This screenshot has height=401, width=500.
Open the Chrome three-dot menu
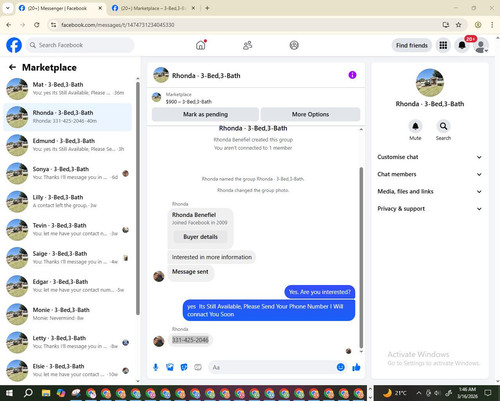pyautogui.click(x=492, y=25)
